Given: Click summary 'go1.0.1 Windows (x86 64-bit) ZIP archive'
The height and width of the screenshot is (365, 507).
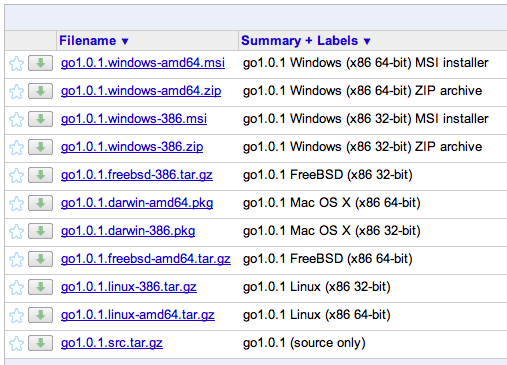Looking at the screenshot, I should click(x=363, y=91).
